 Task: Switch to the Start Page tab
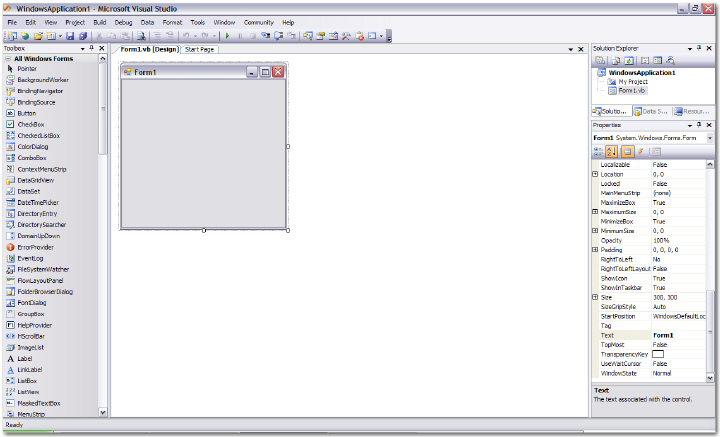tap(199, 49)
